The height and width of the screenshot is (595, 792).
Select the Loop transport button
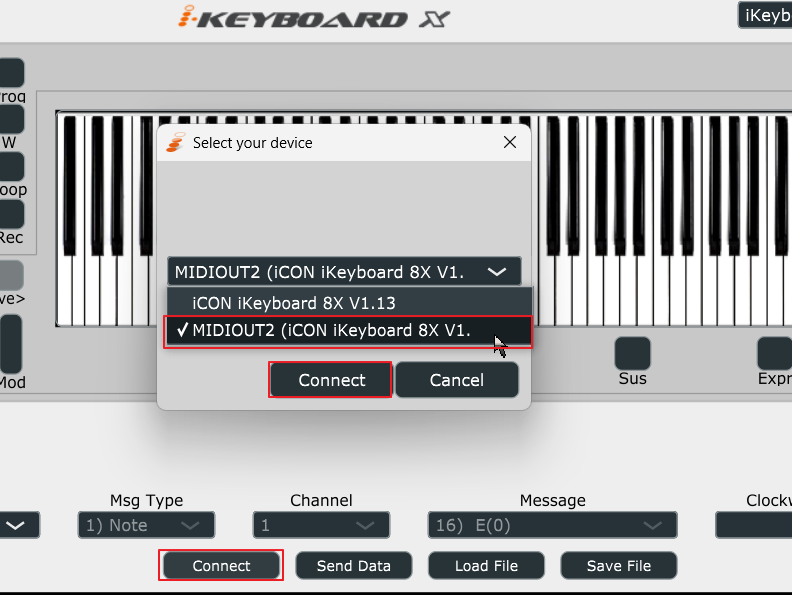(x=11, y=167)
